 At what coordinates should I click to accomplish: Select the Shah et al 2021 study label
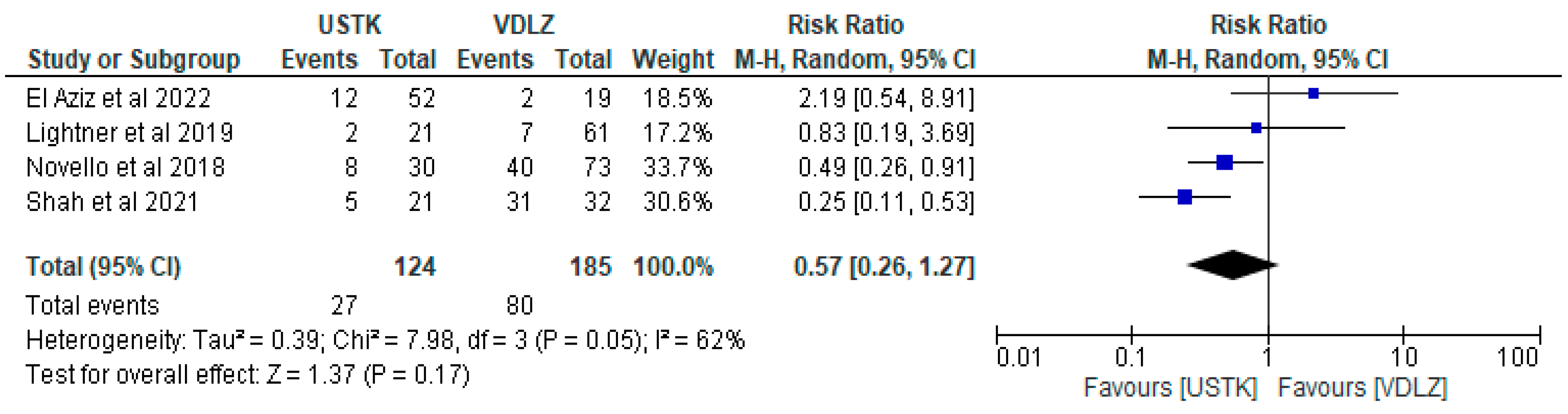pos(112,202)
